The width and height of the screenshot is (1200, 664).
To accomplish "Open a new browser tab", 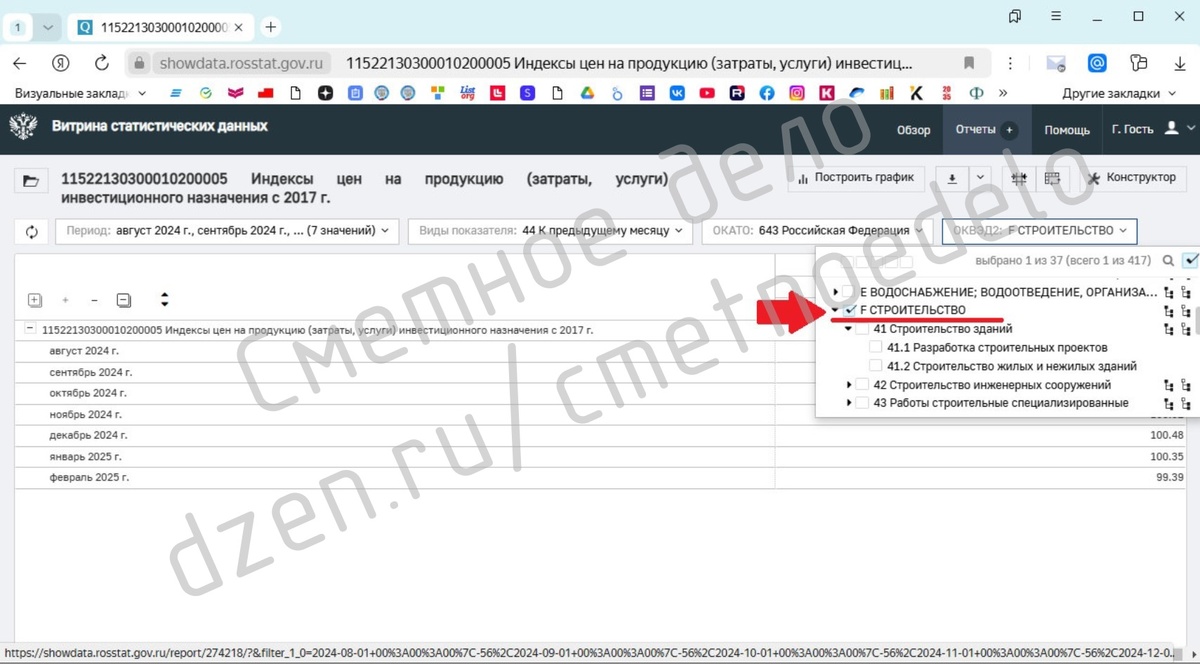I will click(x=271, y=27).
